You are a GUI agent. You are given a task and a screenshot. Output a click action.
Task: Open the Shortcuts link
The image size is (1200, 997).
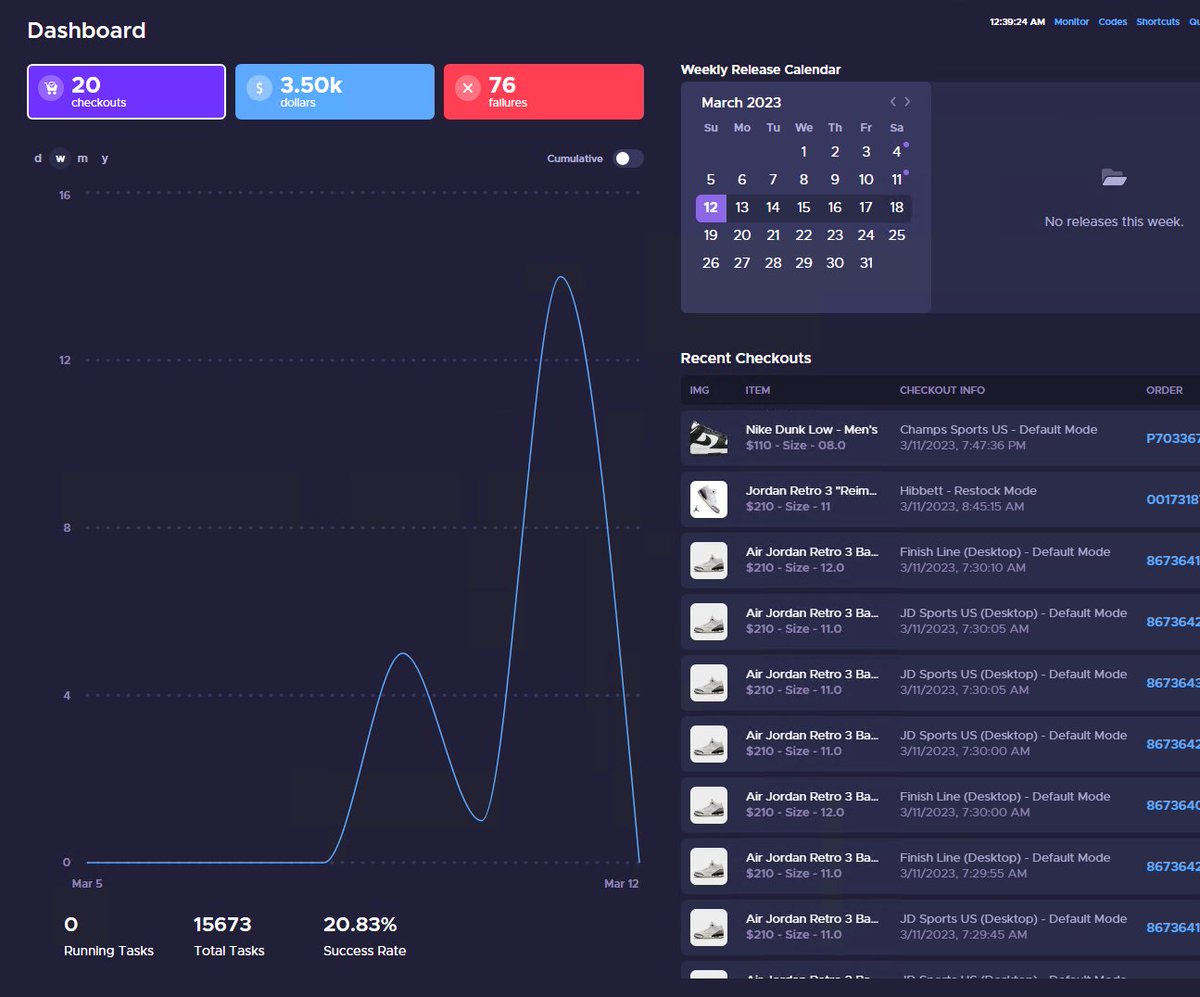(x=1158, y=22)
